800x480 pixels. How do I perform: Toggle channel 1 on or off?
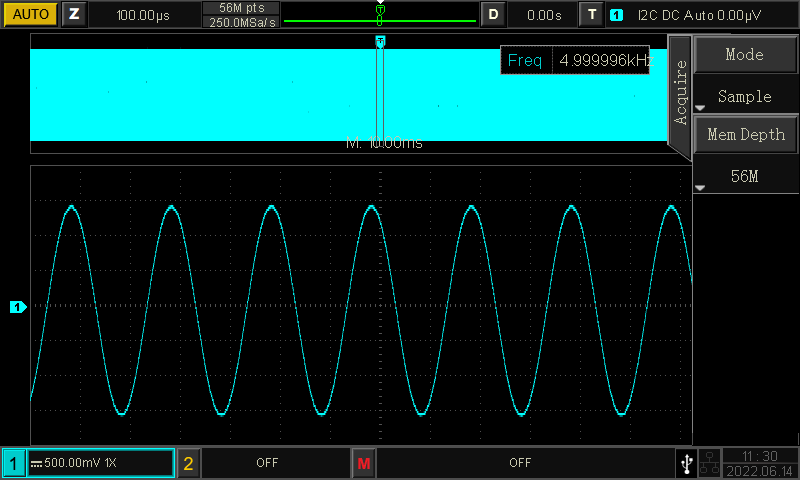tap(14, 463)
